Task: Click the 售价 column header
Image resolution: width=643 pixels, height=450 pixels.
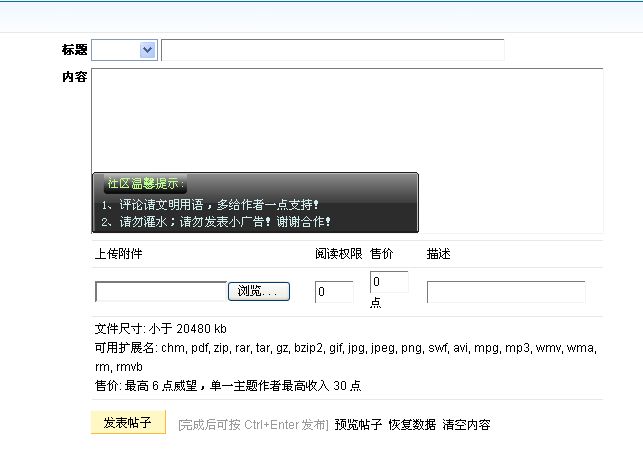Action: tap(381, 254)
